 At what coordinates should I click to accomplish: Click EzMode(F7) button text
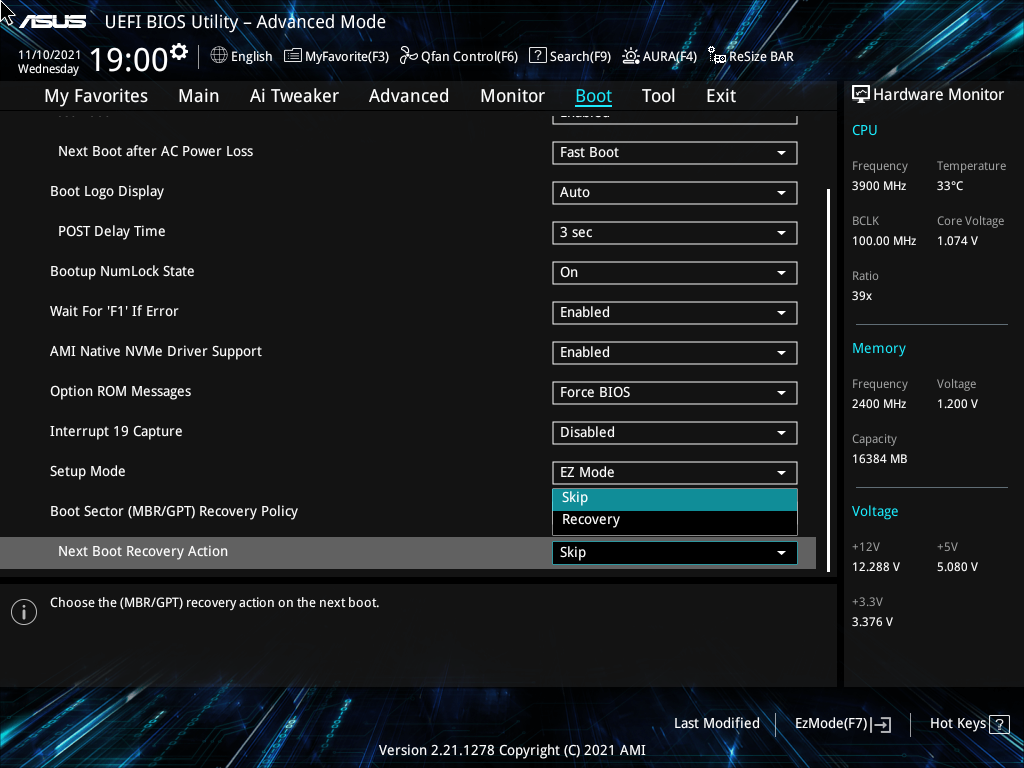pyautogui.click(x=831, y=724)
